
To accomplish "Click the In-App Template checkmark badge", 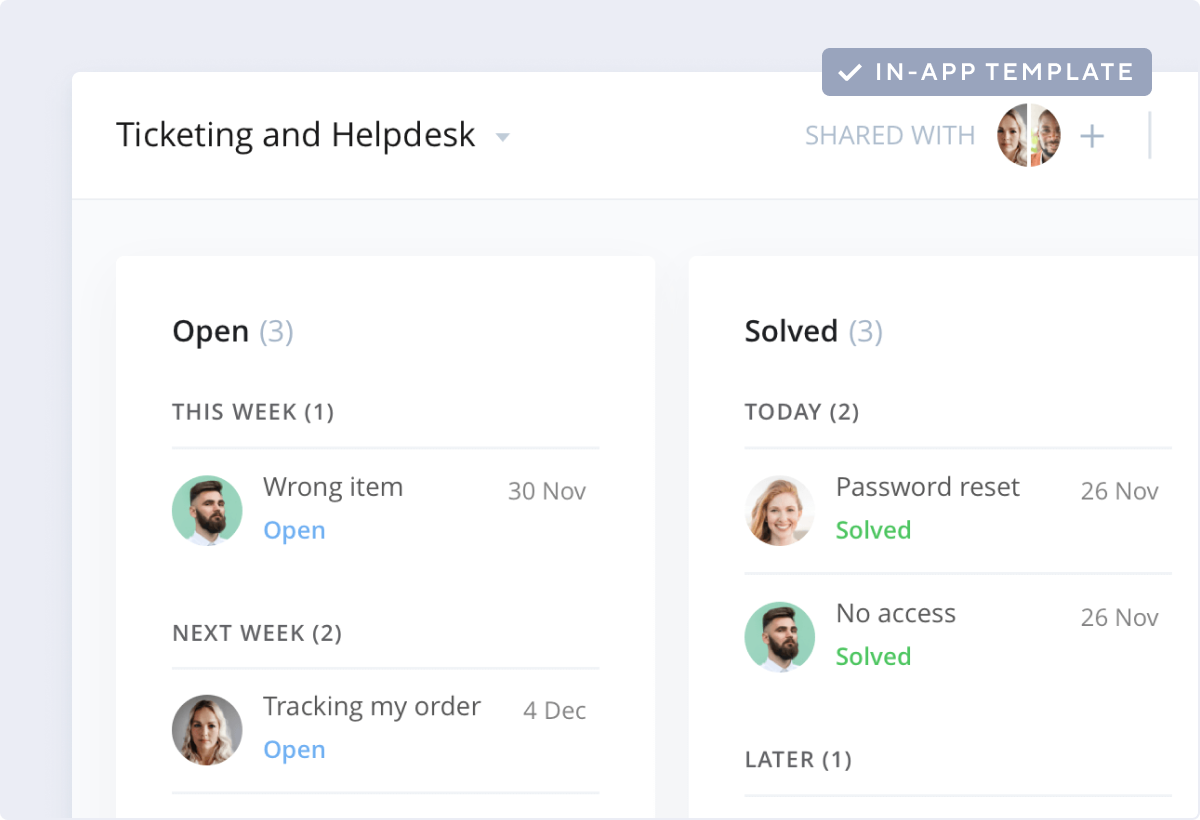I will [987, 72].
